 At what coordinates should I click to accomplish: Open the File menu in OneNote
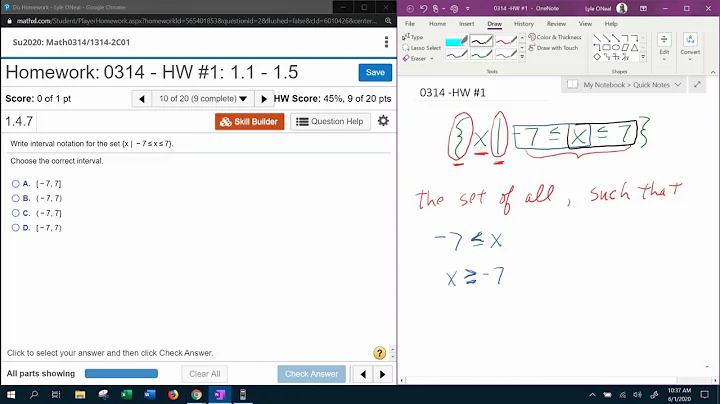(410, 23)
